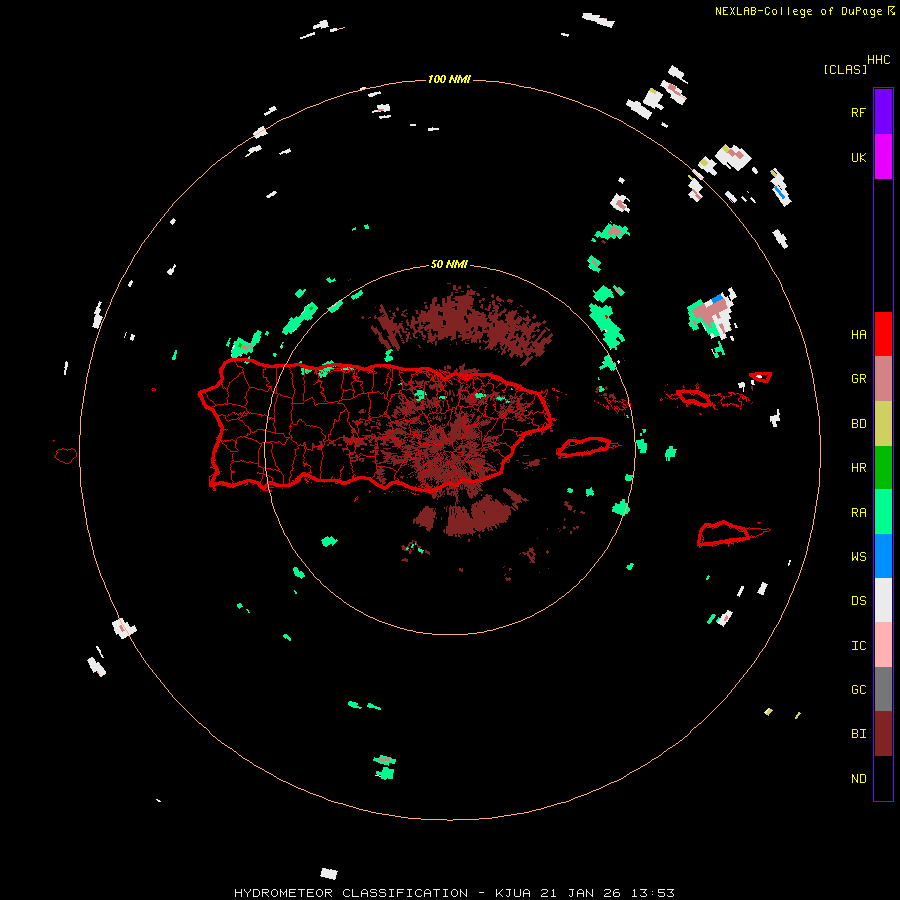This screenshot has width=900, height=900.
Task: Click the GC legend label
Action: coord(858,689)
